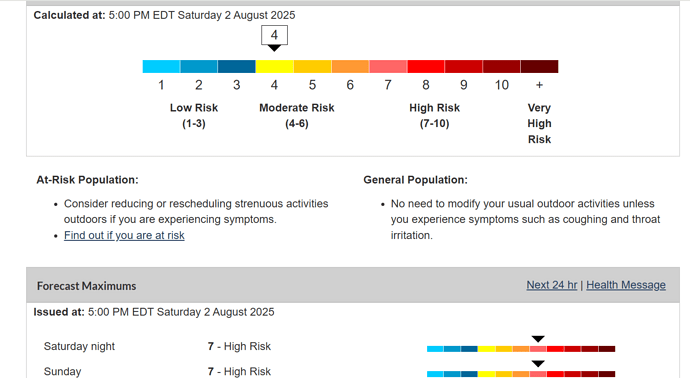Click the Saturday night forecast marker triangle
Screen dimensions: 690x378
click(538, 339)
